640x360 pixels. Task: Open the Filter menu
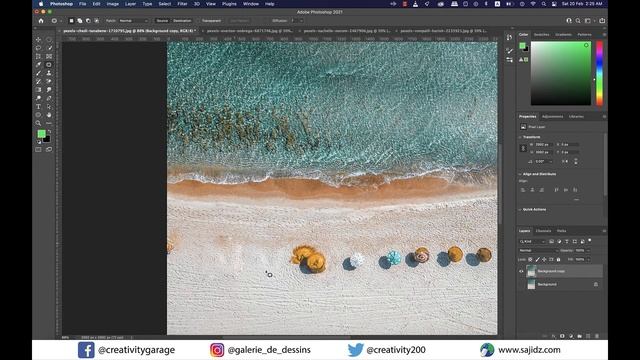tap(182, 4)
